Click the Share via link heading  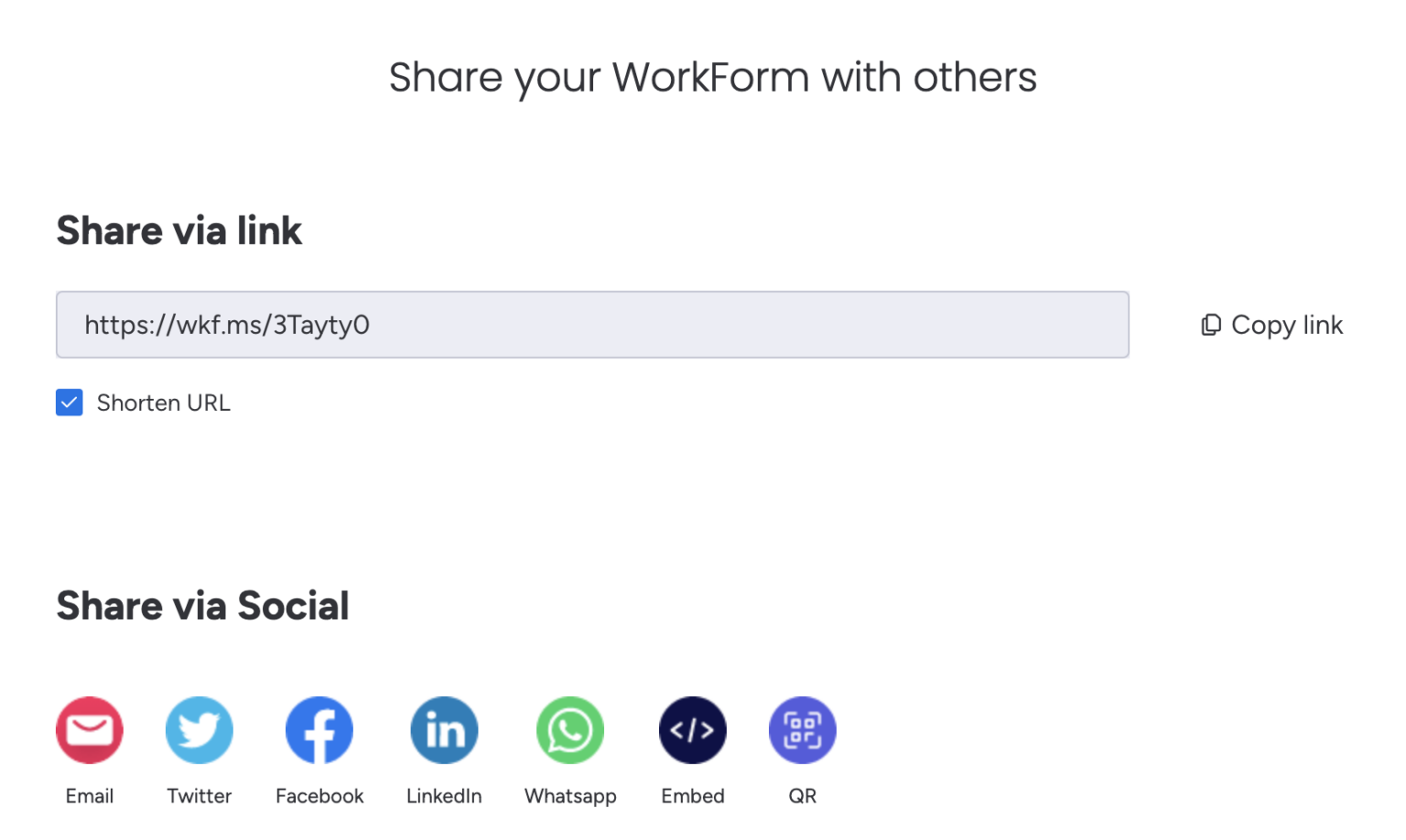[x=178, y=231]
